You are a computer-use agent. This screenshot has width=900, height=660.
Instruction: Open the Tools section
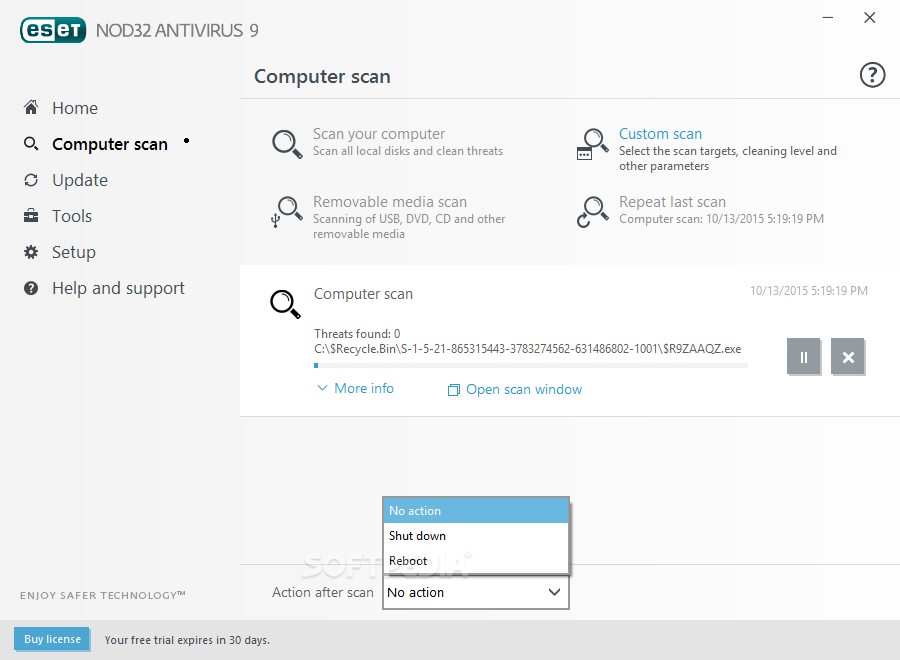[x=72, y=216]
